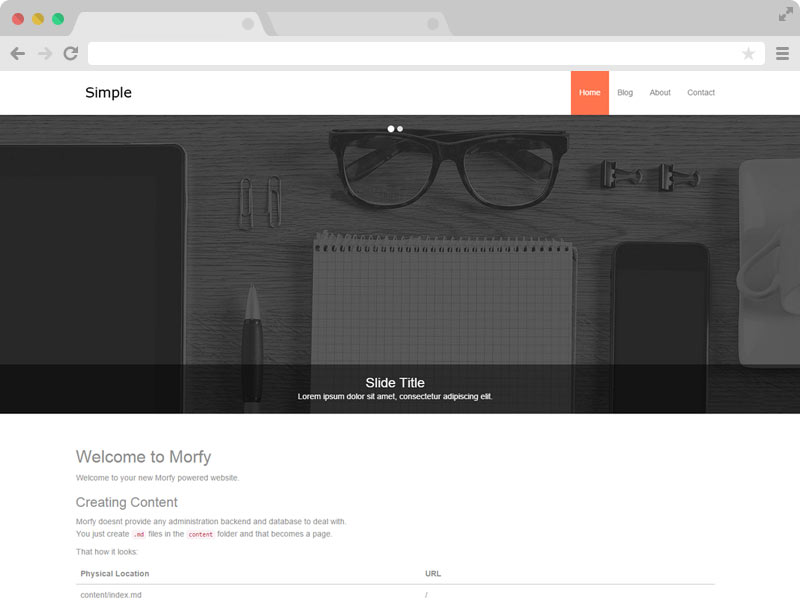Close the second browser tab
The height and width of the screenshot is (608, 802).
tap(433, 24)
